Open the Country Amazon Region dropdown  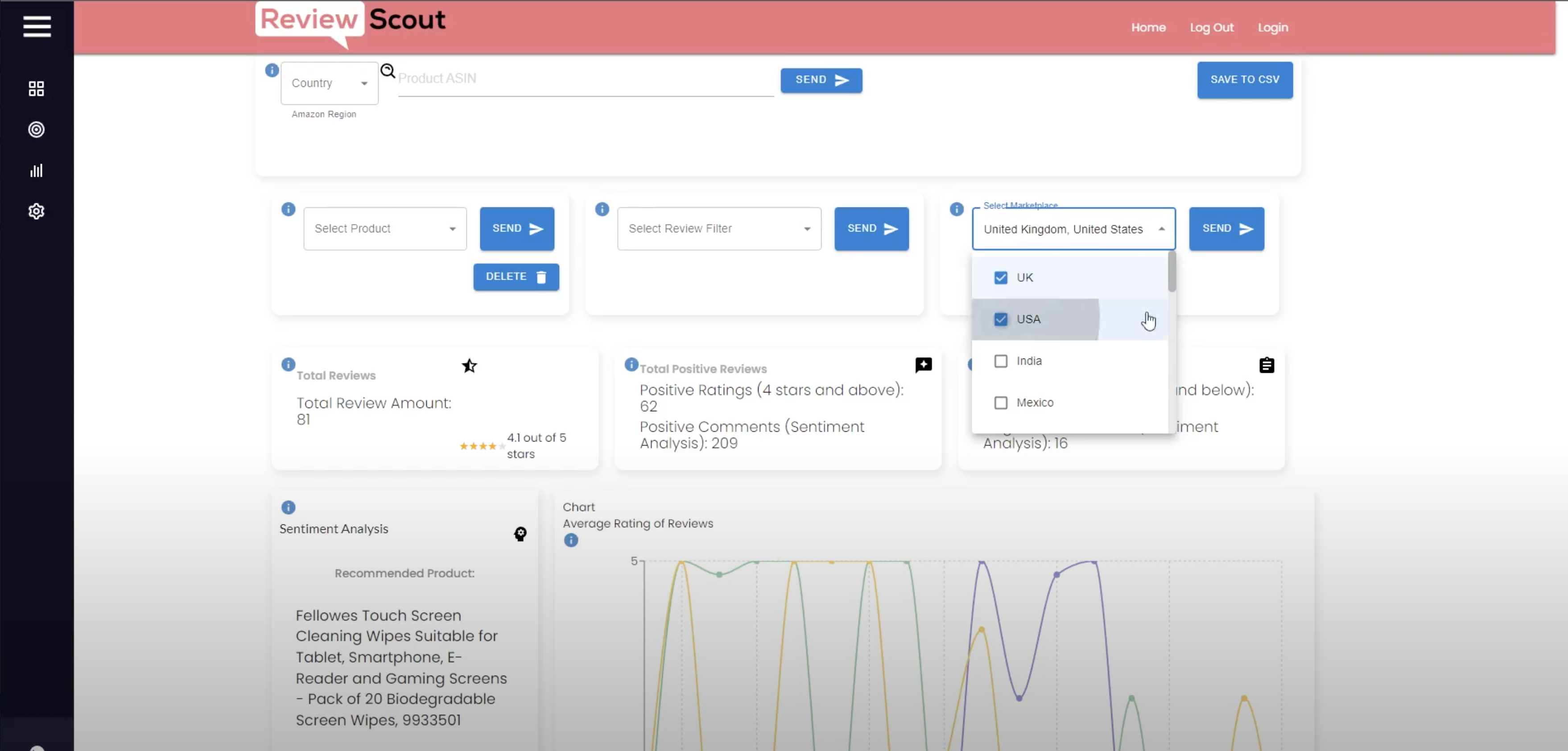(329, 83)
